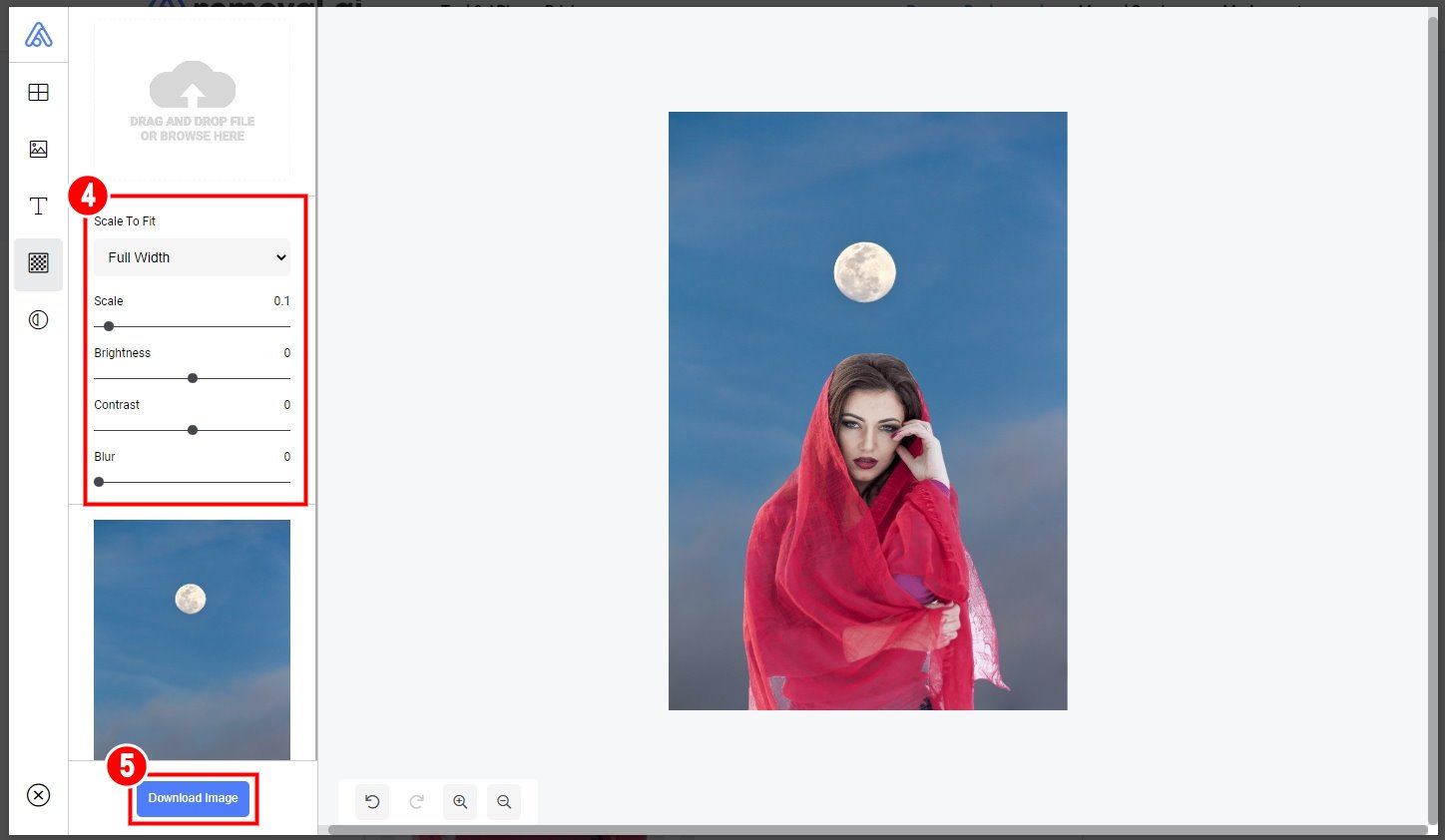Open the contrast effects tool in sidebar

tap(38, 320)
